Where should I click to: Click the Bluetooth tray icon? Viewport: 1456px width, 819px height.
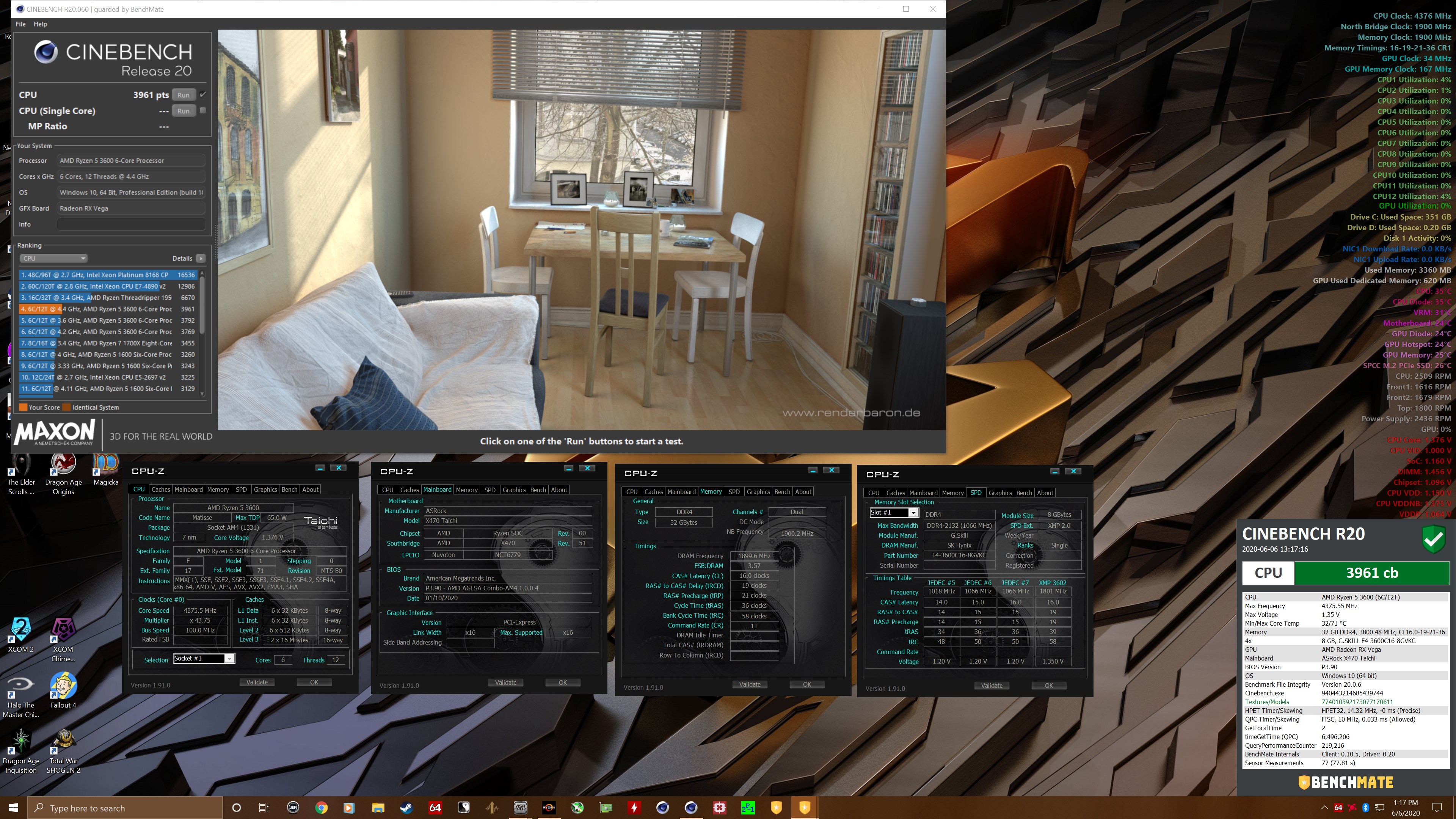pos(1365,808)
